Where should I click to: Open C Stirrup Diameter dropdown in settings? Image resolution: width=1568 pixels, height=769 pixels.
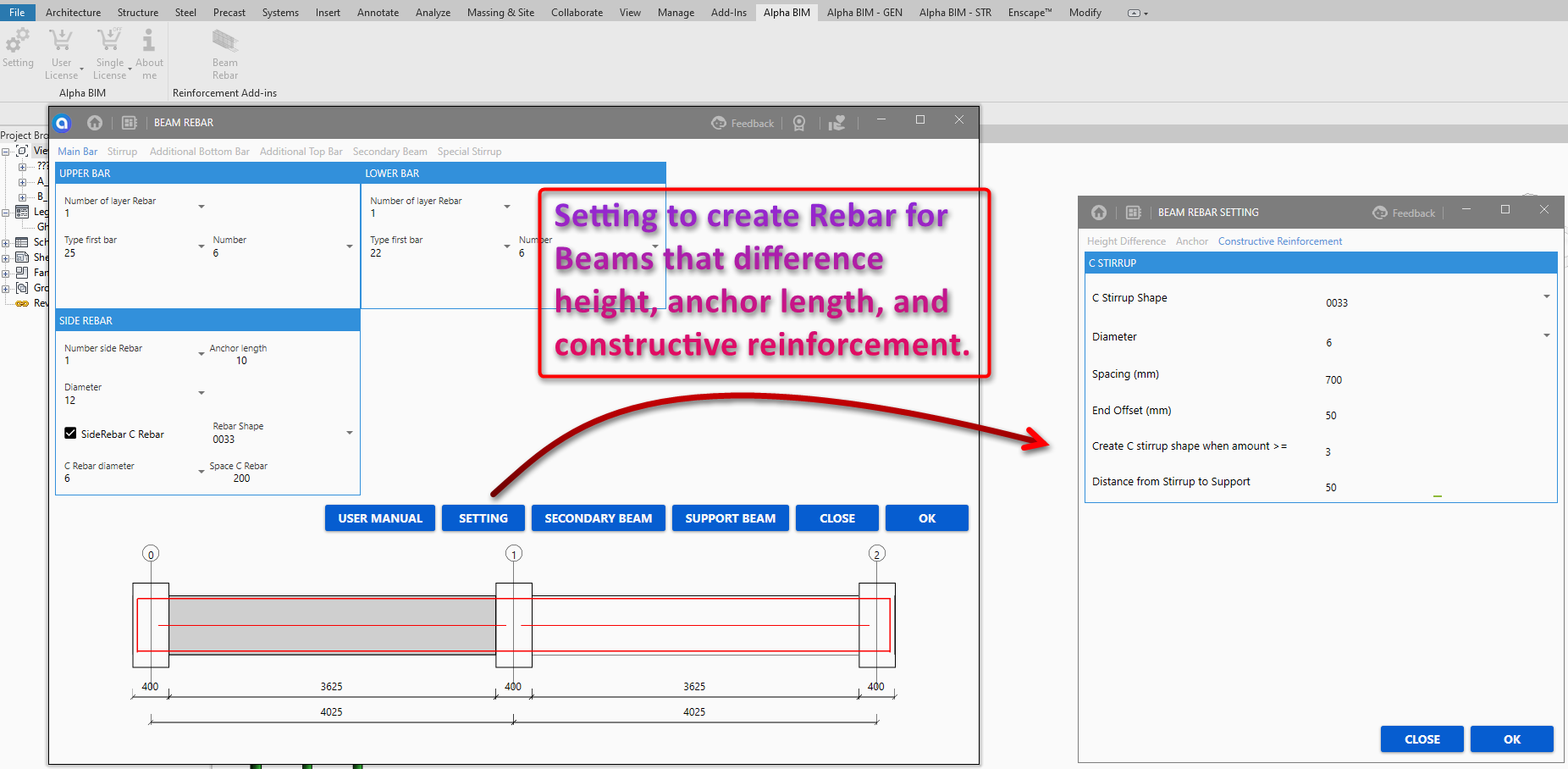(1547, 335)
